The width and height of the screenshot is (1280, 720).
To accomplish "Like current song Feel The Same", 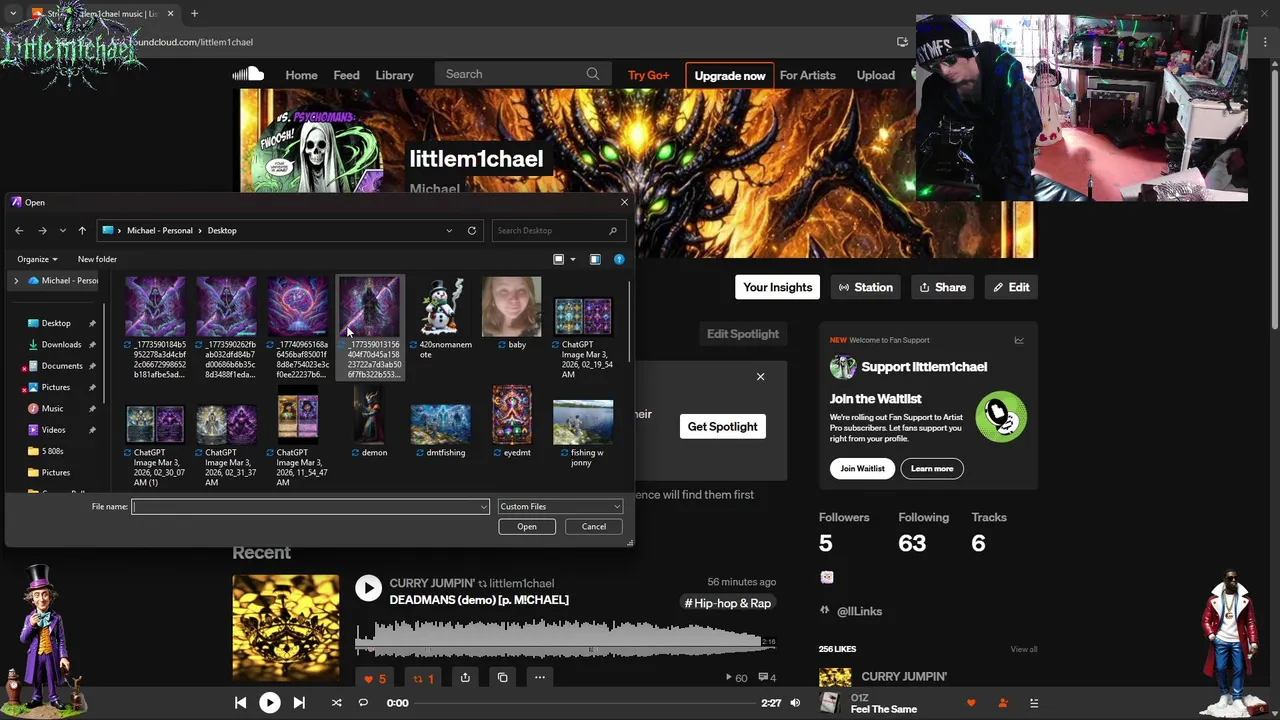I will pyautogui.click(x=971, y=703).
